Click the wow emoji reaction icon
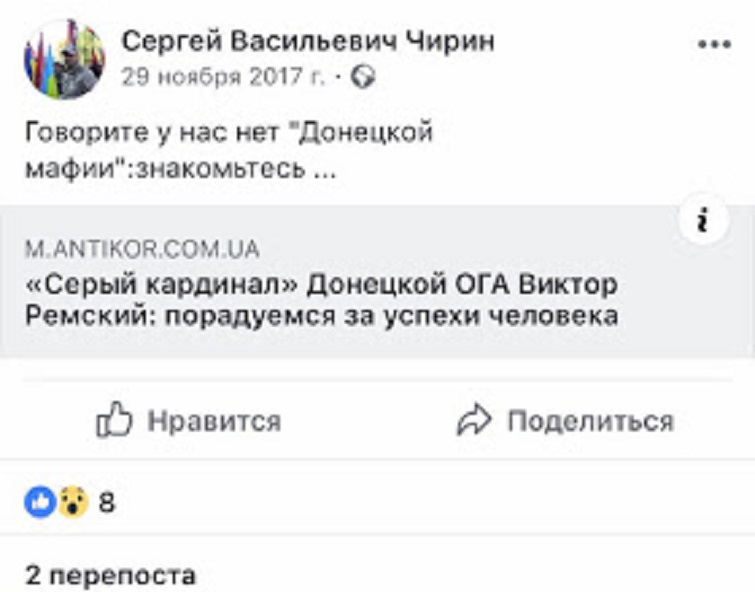This screenshot has width=755, height=592. [72, 502]
